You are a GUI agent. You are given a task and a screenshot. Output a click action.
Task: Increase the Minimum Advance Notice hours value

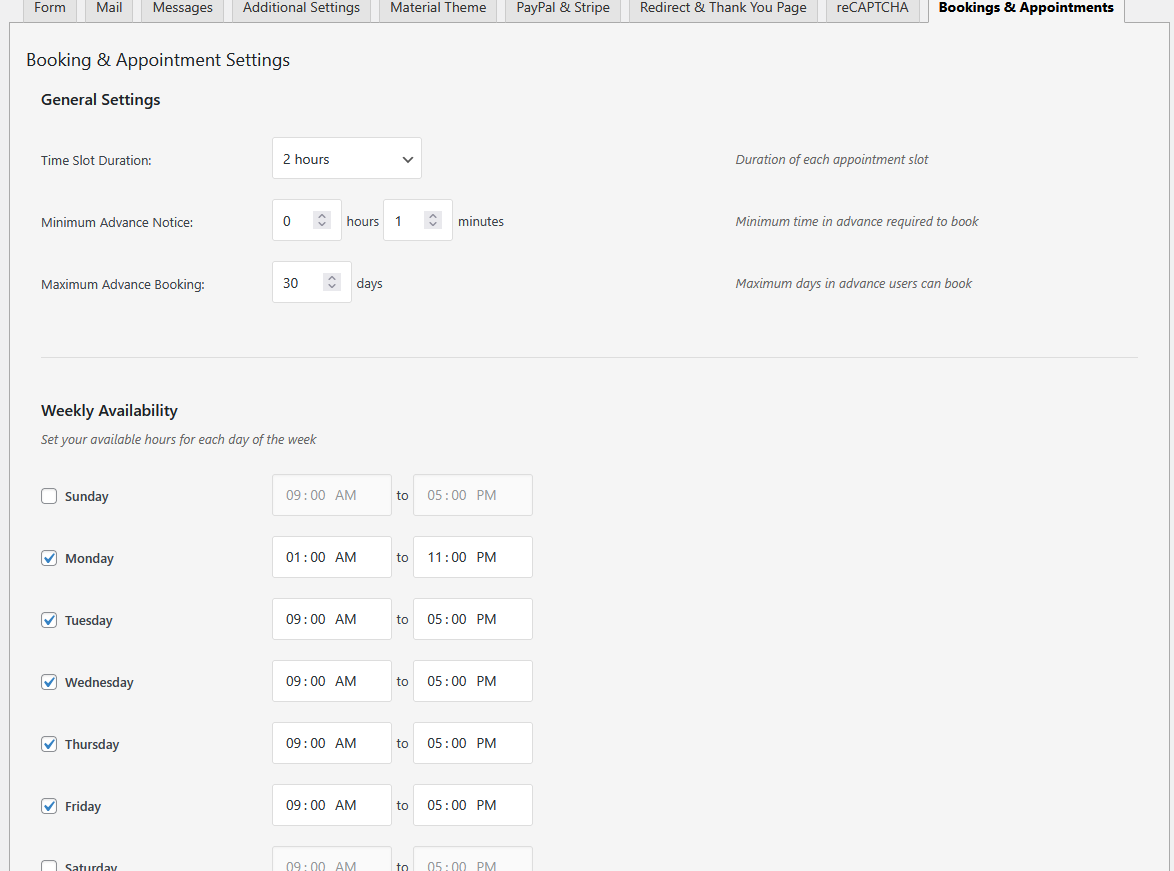(321, 215)
